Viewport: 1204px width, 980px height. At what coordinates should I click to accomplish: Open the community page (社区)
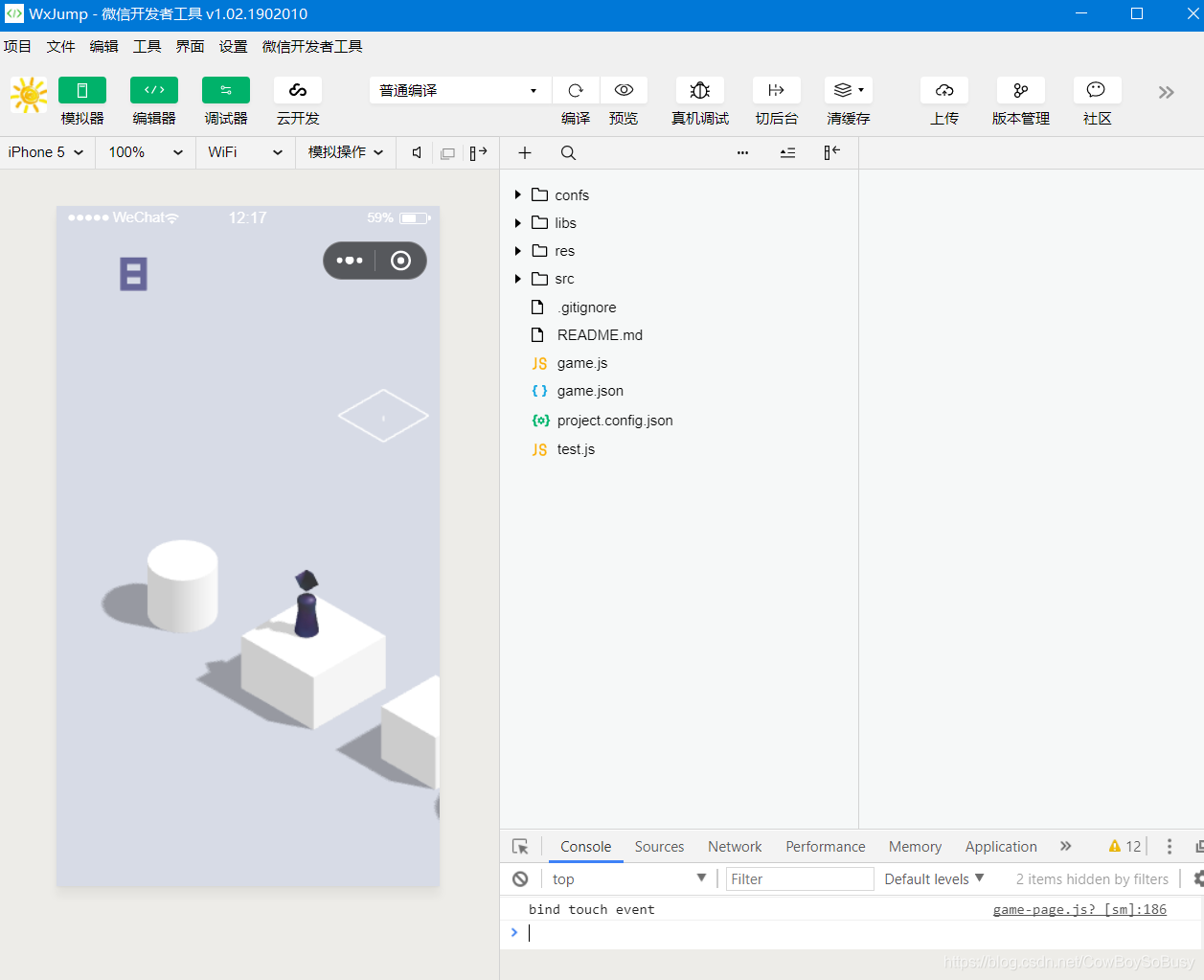click(1098, 90)
